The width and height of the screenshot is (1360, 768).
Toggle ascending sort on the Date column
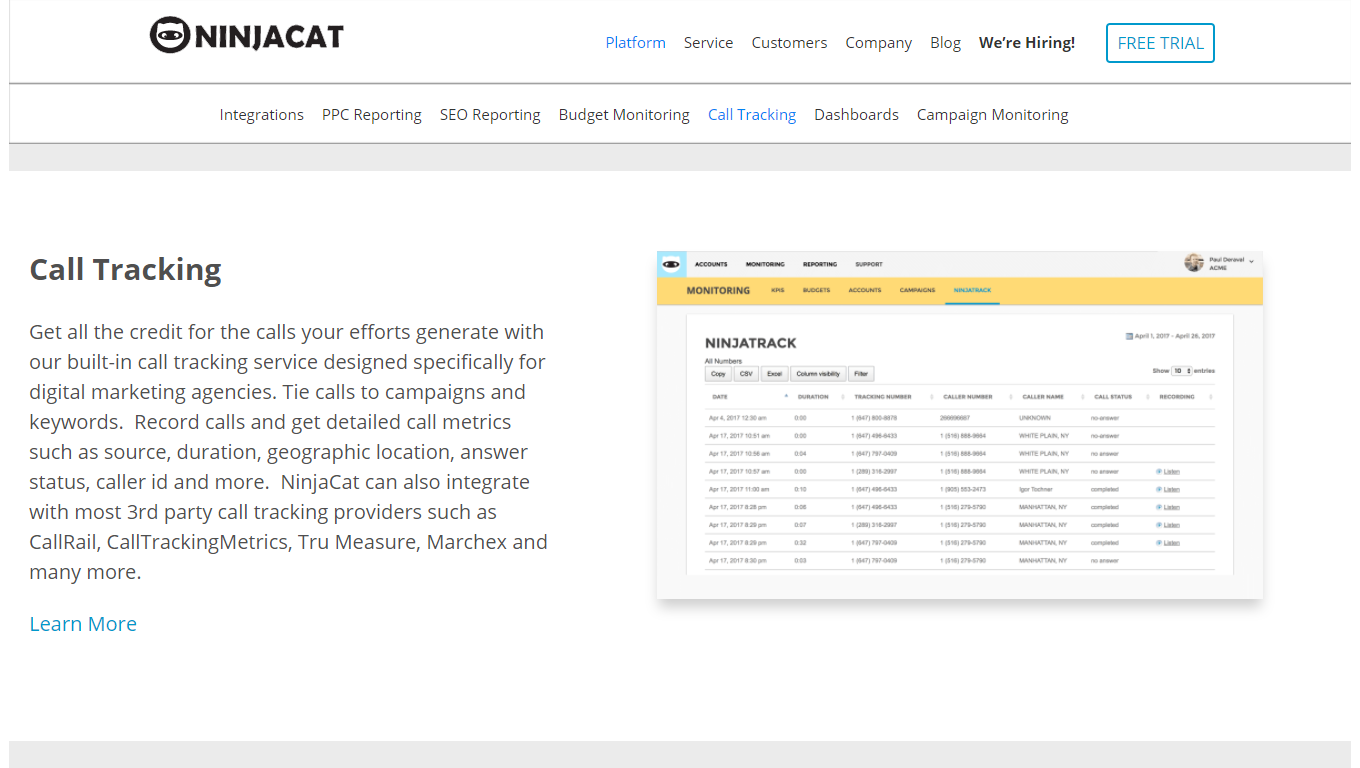pyautogui.click(x=786, y=397)
